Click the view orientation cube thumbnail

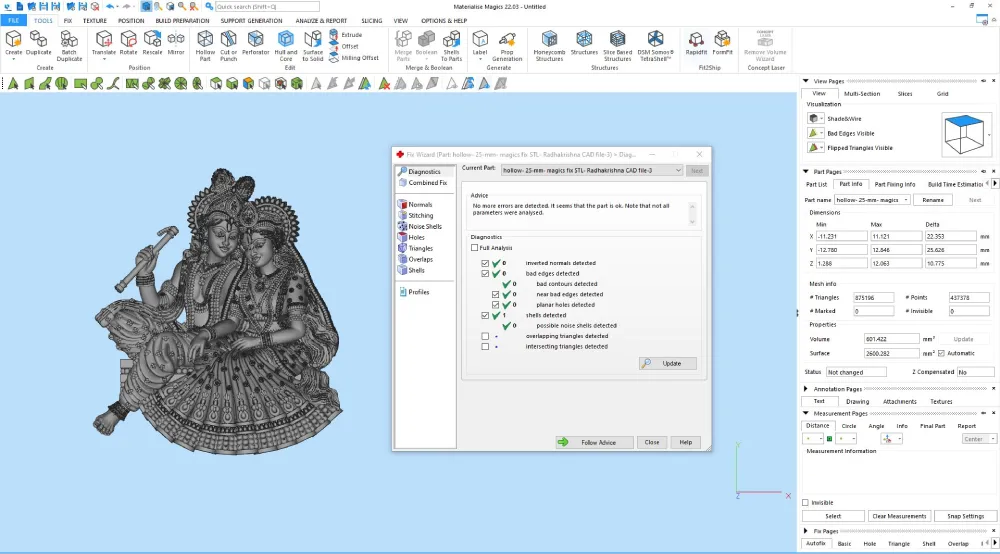click(x=964, y=135)
